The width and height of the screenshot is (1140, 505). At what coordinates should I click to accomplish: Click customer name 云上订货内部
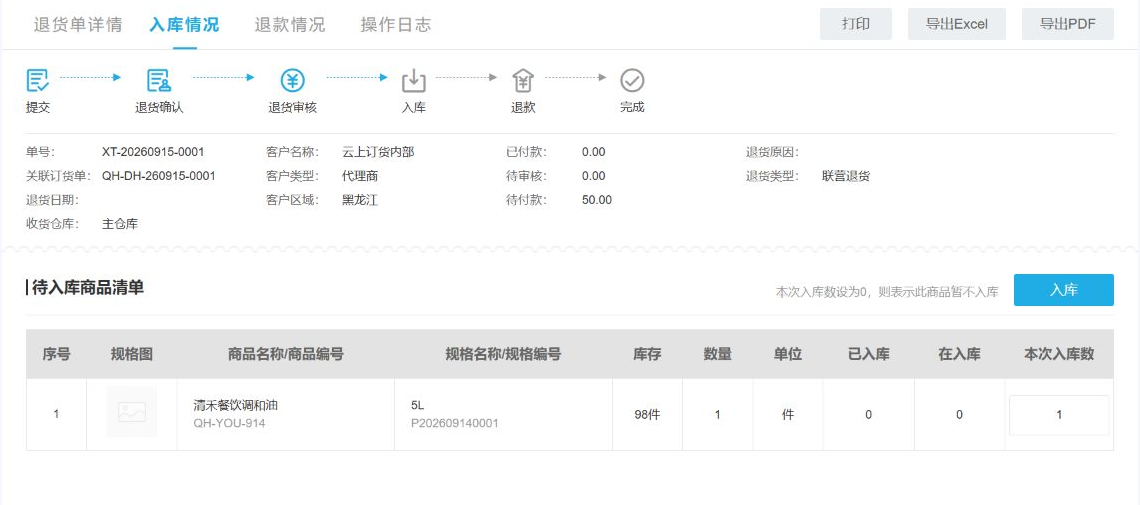point(378,152)
